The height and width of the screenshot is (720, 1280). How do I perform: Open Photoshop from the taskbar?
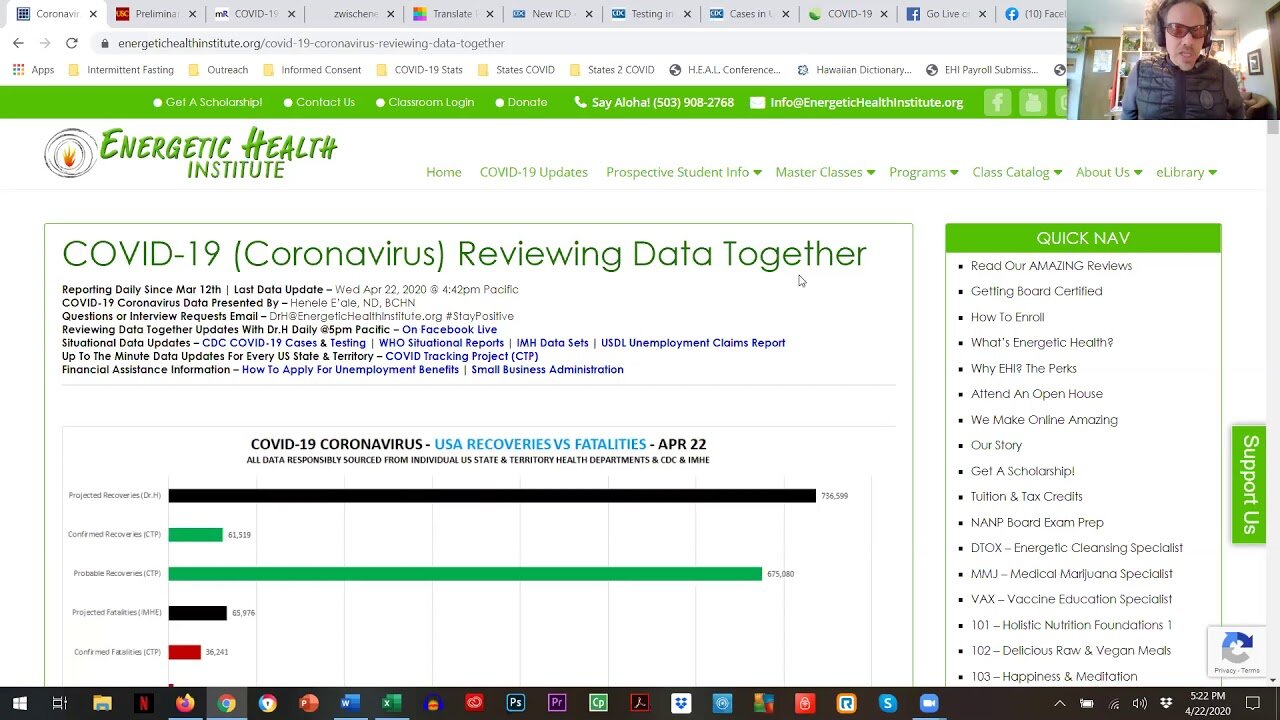(515, 703)
